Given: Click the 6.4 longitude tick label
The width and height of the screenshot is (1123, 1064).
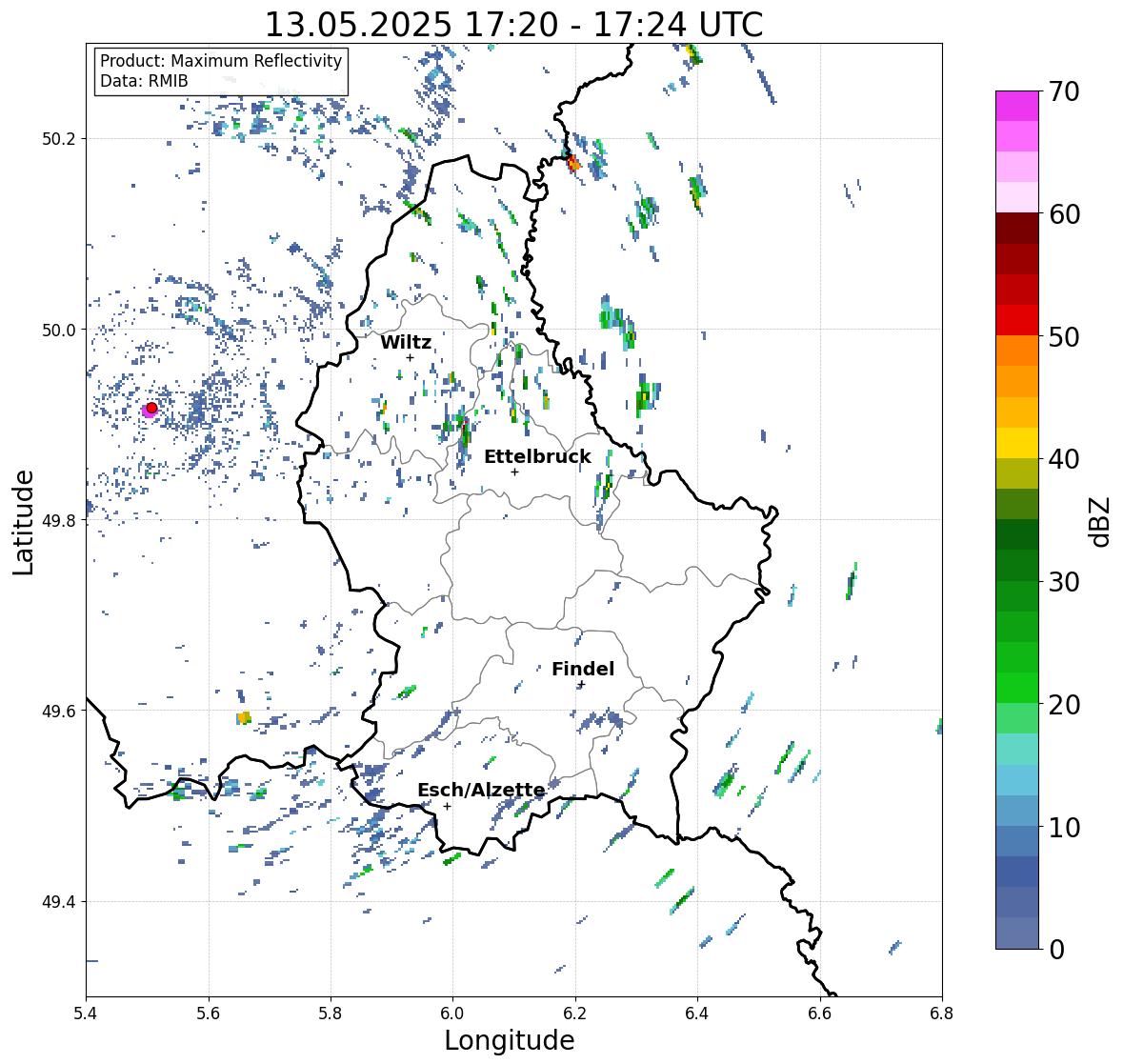Looking at the screenshot, I should click(697, 1013).
